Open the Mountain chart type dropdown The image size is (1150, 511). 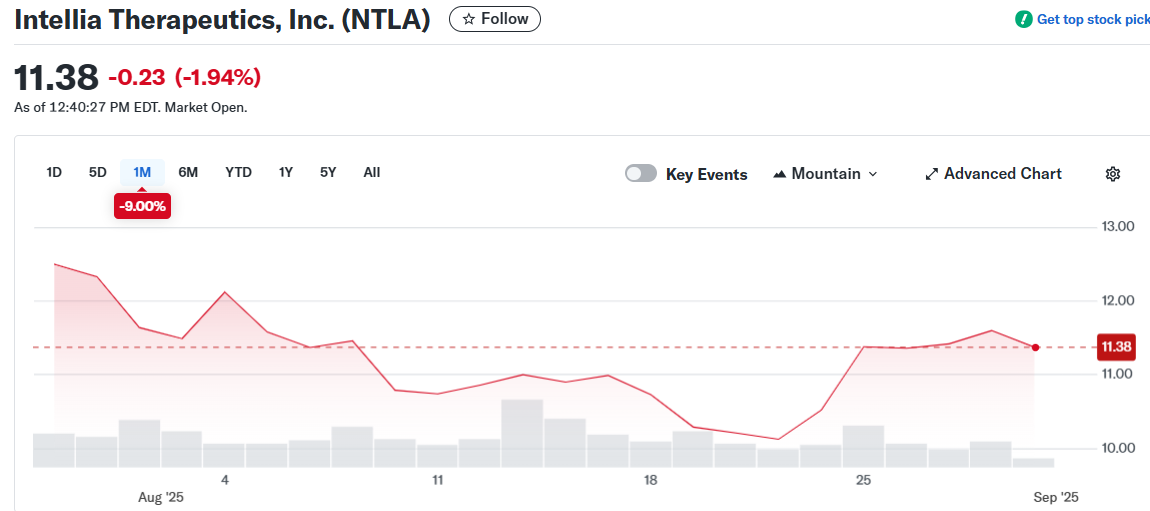pyautogui.click(x=825, y=174)
